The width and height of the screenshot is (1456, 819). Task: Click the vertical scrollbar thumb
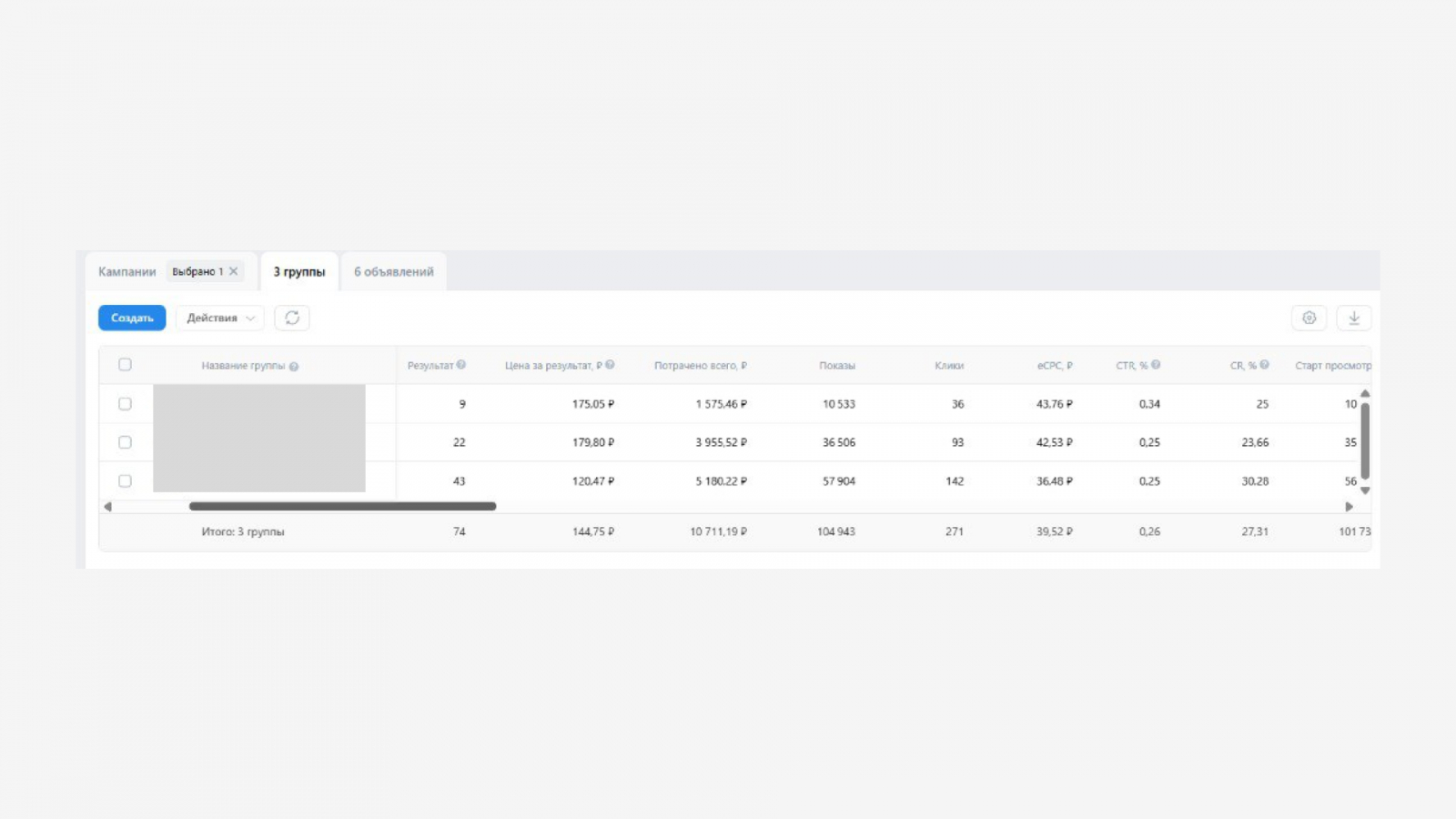[1365, 440]
